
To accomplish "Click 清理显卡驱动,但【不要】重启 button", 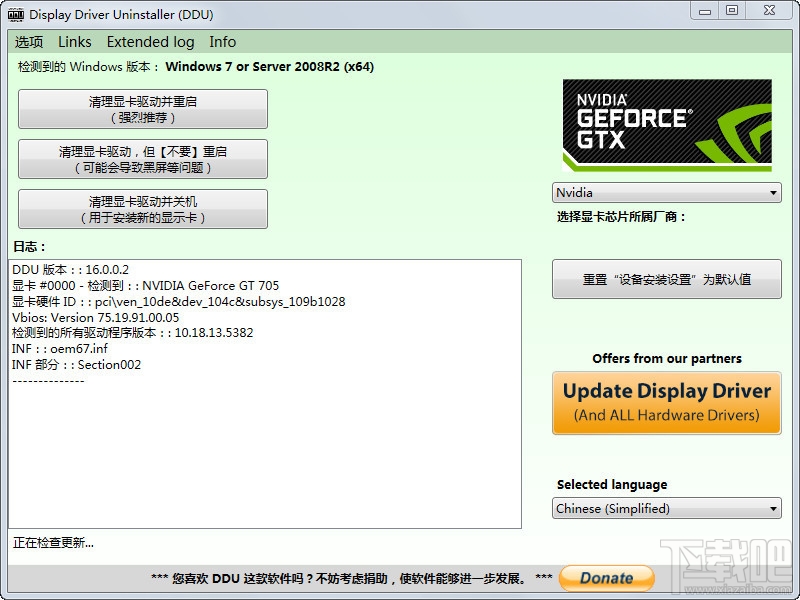I will [x=143, y=159].
